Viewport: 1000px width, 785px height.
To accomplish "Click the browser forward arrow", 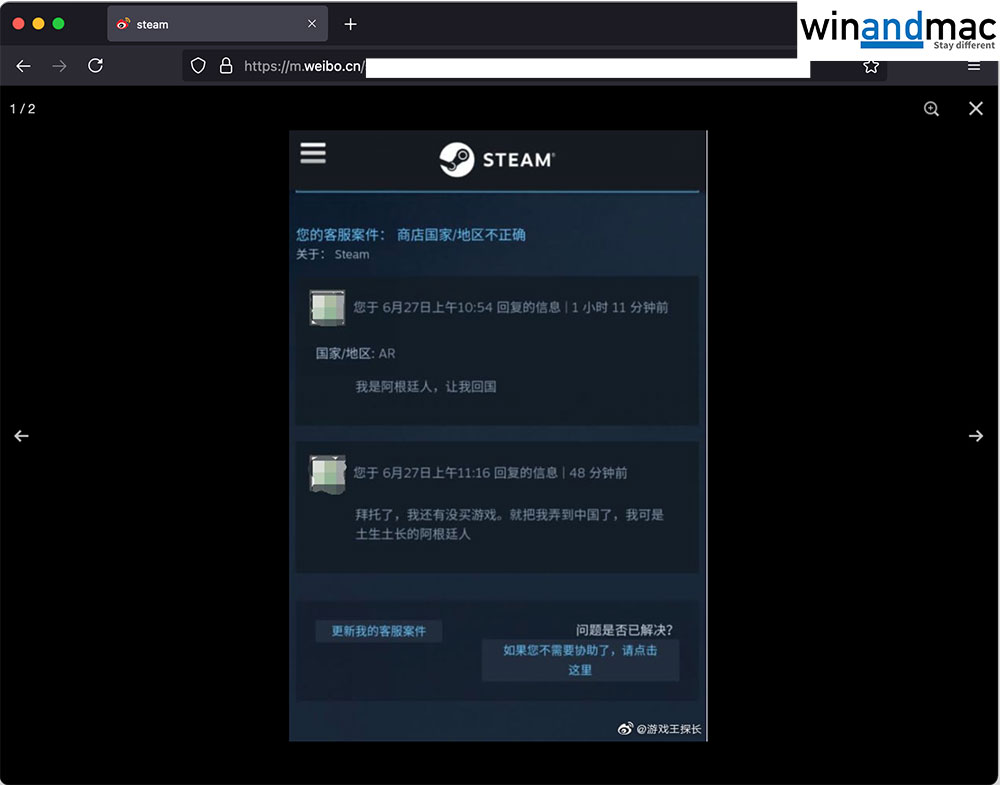I will (59, 66).
